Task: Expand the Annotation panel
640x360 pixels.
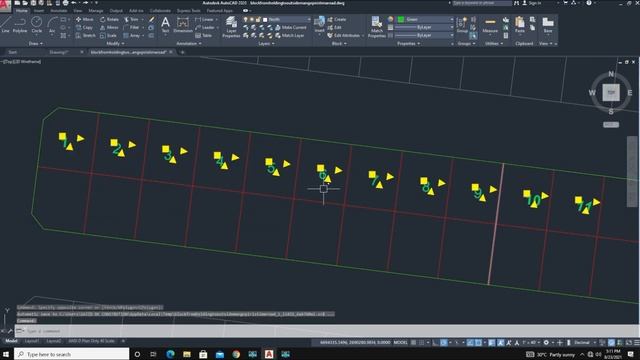Action: pos(189,43)
